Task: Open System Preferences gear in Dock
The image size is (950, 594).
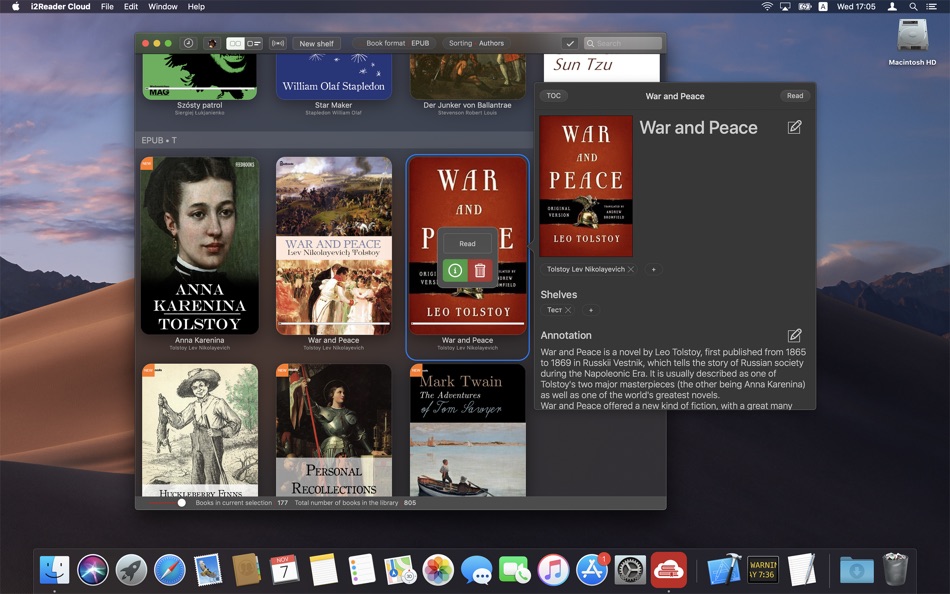Action: [630, 570]
